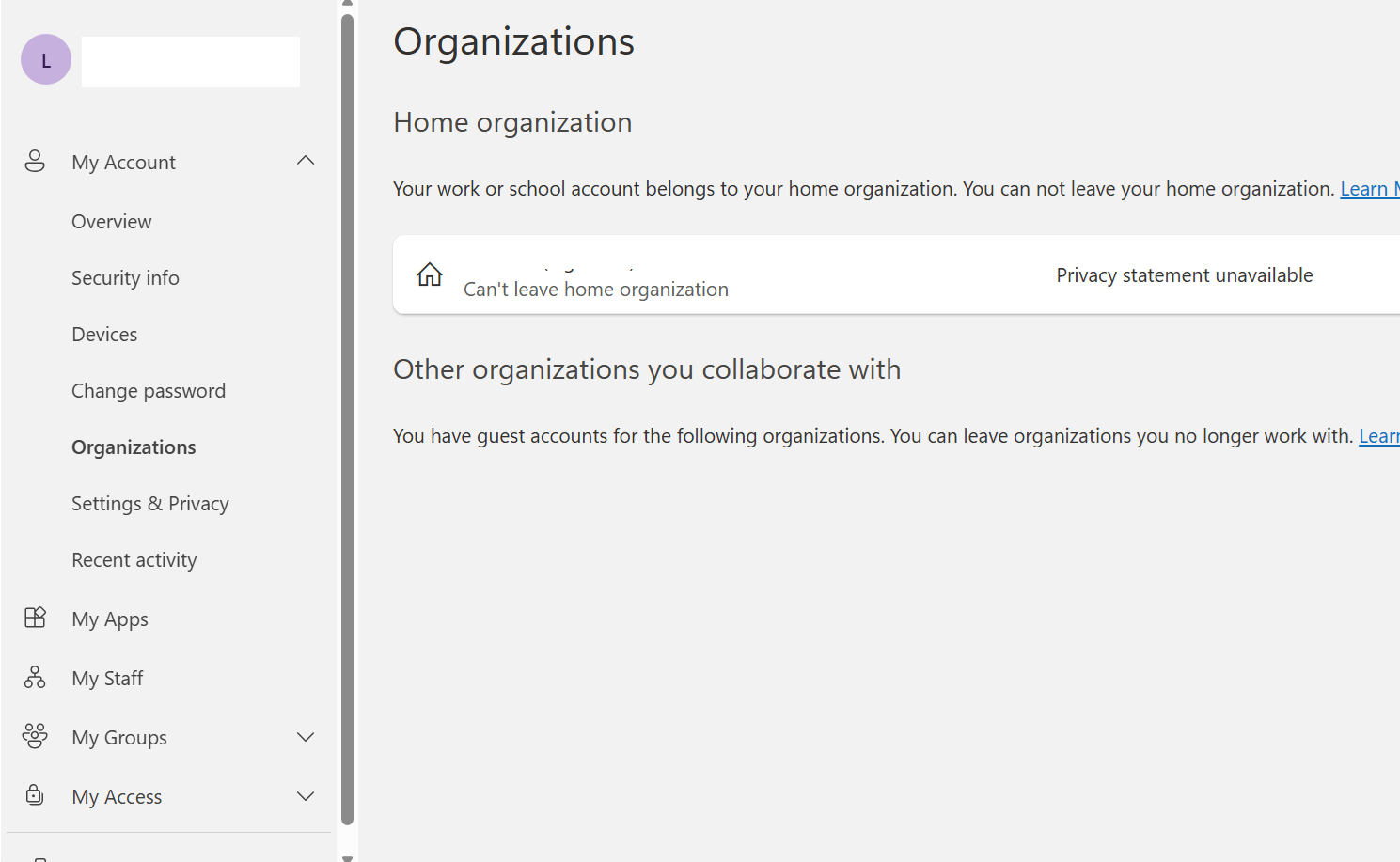Viewport: 1400px width, 862px height.
Task: Open the My Apps grid icon
Action: 35,618
